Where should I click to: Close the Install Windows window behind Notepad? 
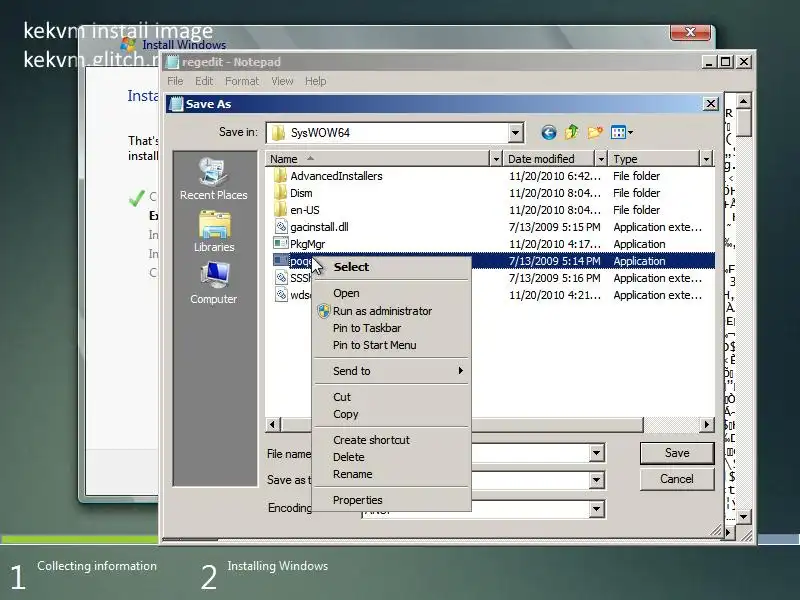pyautogui.click(x=690, y=32)
